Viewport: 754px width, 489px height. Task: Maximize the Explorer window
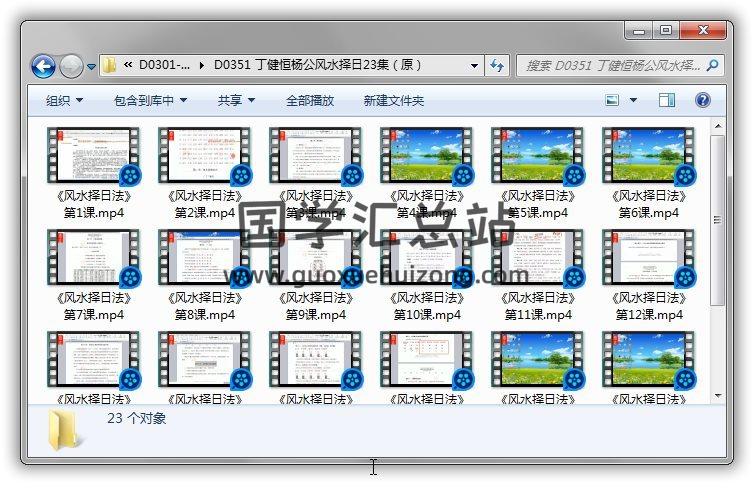666,30
